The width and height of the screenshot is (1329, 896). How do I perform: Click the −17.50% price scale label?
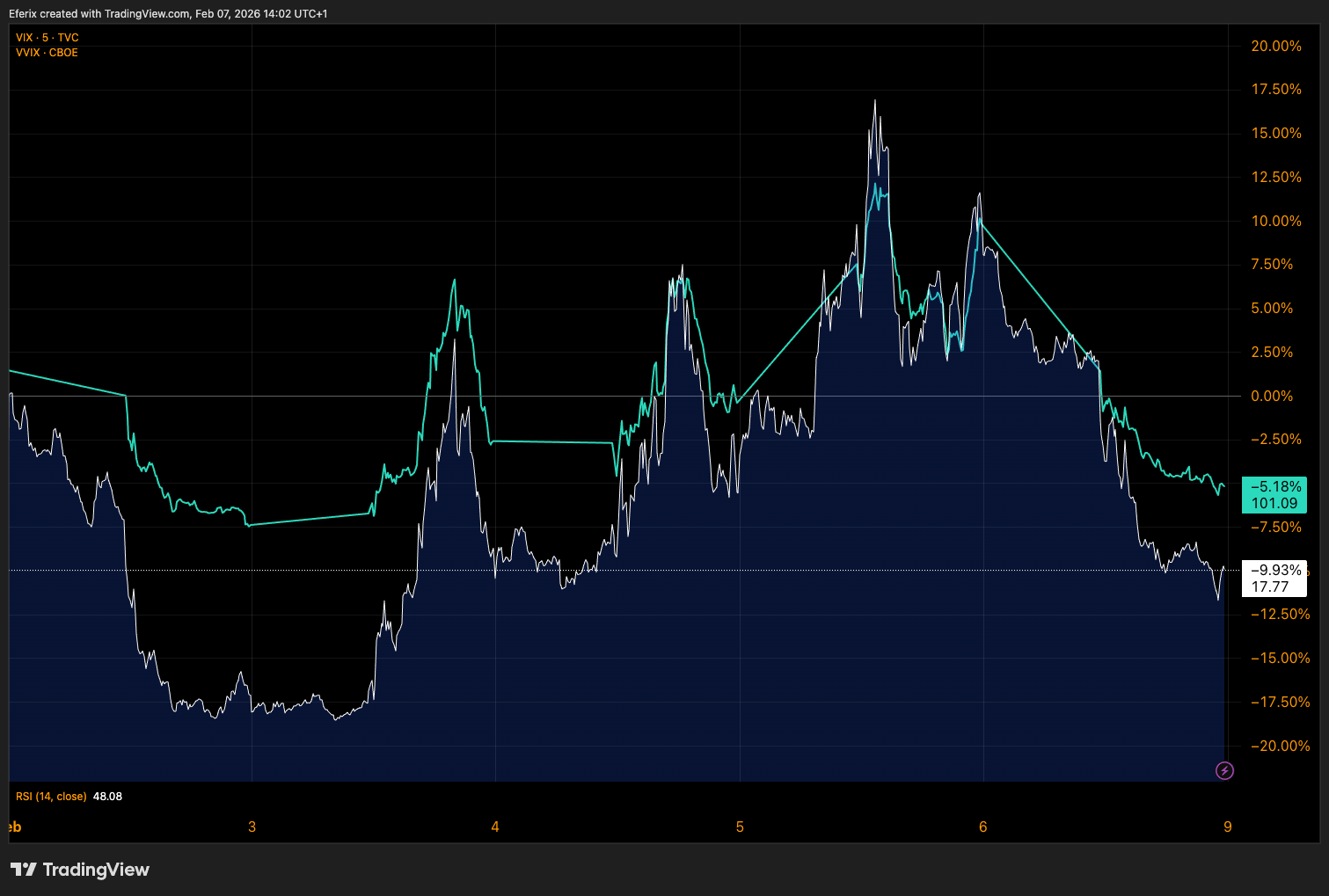[x=1281, y=702]
